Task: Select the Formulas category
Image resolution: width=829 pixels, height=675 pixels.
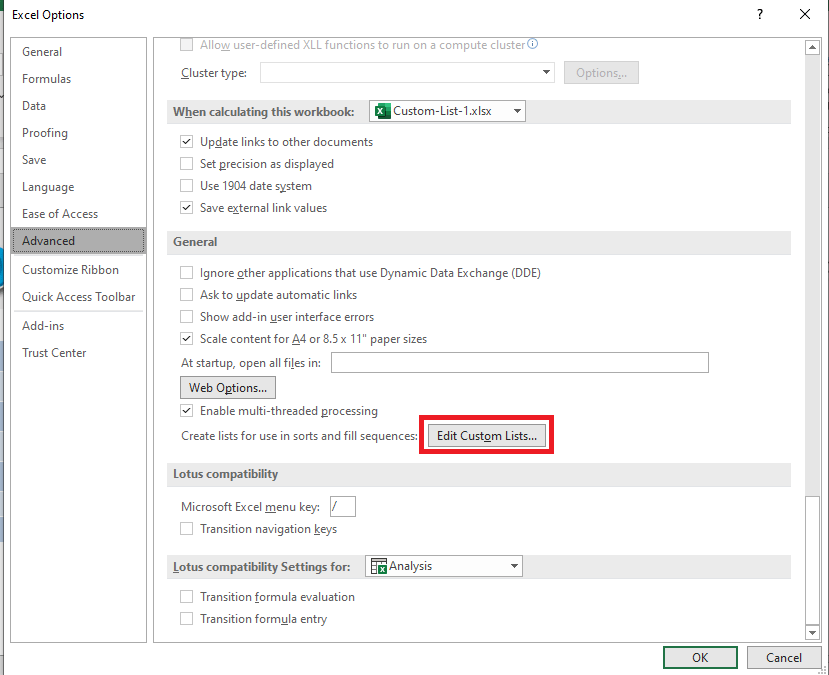Action: 47,79
